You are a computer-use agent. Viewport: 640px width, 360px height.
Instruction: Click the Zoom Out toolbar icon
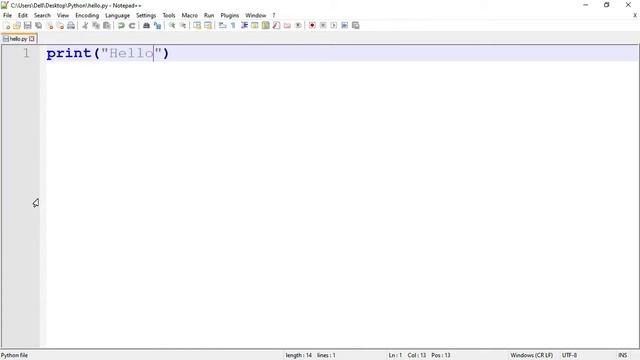click(183, 25)
